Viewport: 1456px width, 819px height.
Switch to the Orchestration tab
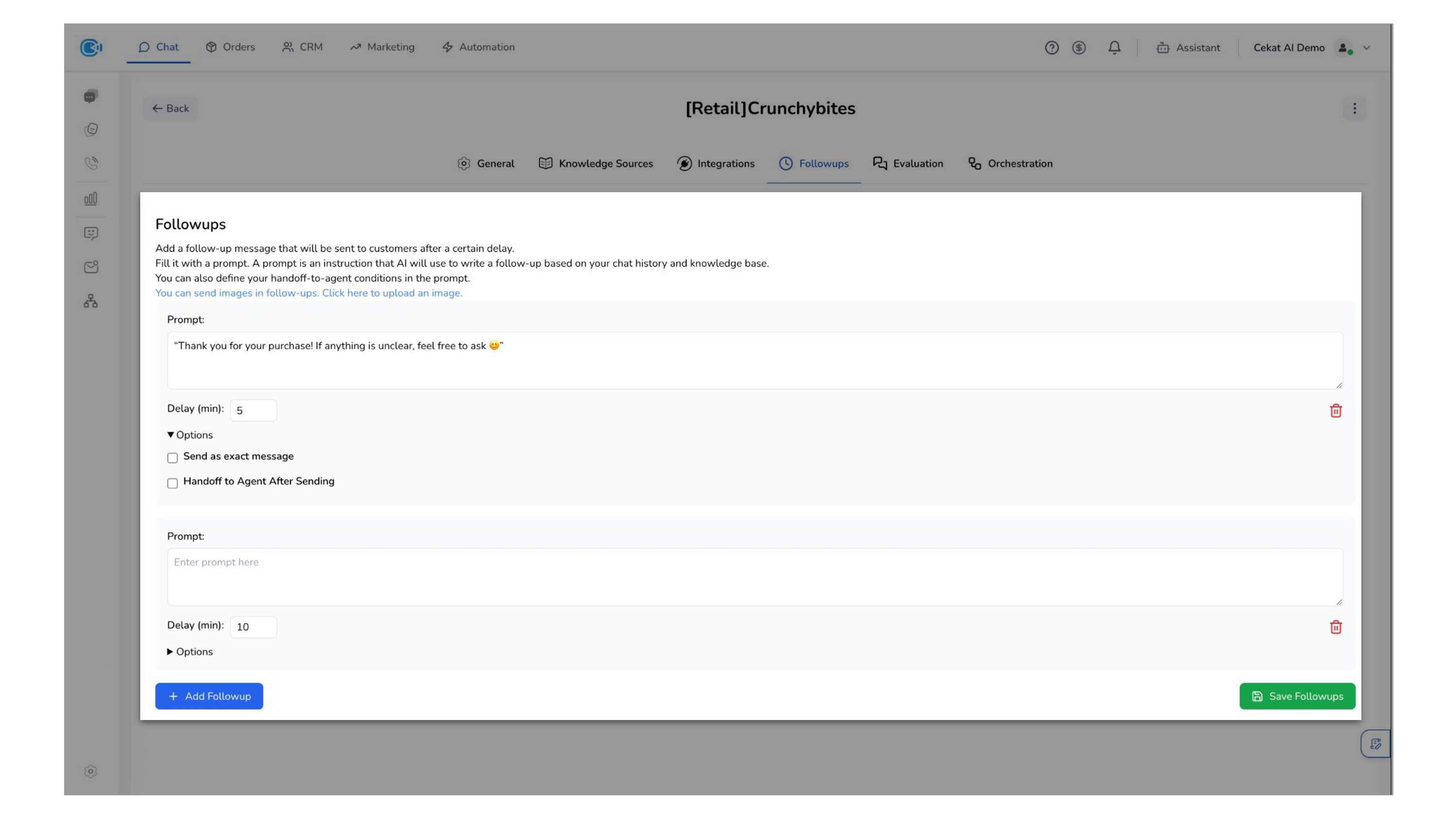[1010, 164]
